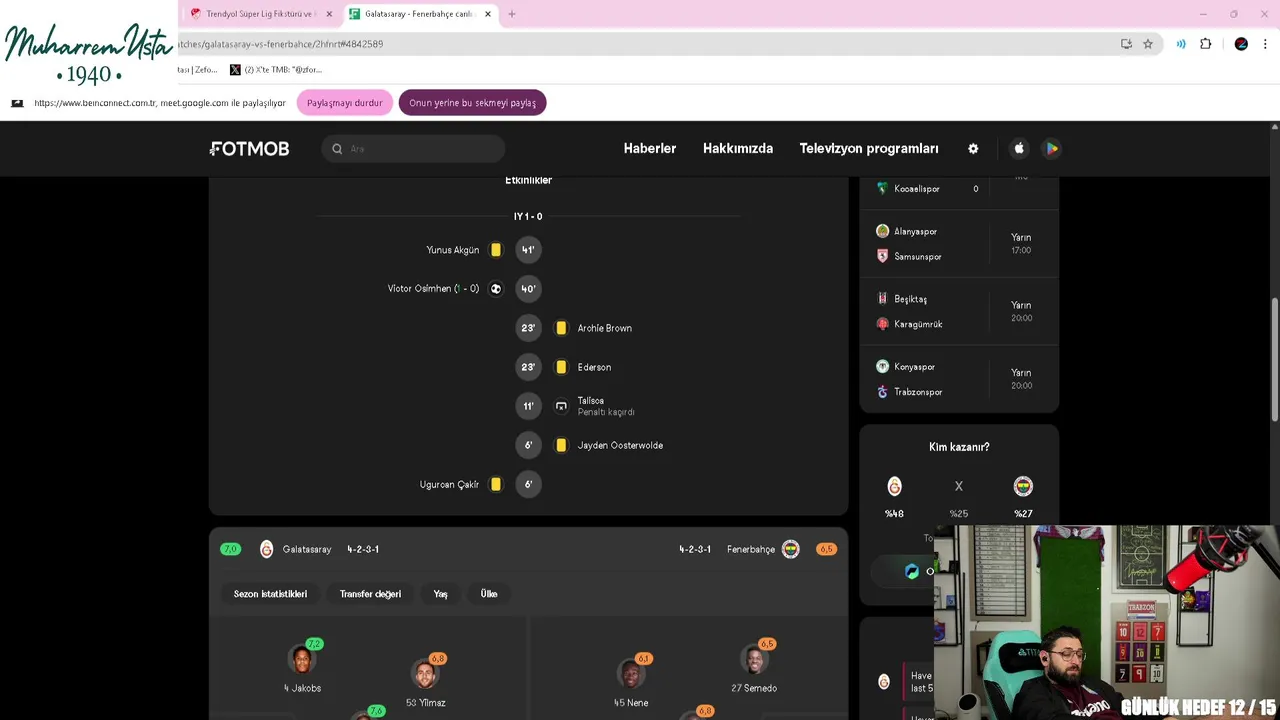Open Victor Osimhen's goal event
This screenshot has height=720, width=1280.
433,289
